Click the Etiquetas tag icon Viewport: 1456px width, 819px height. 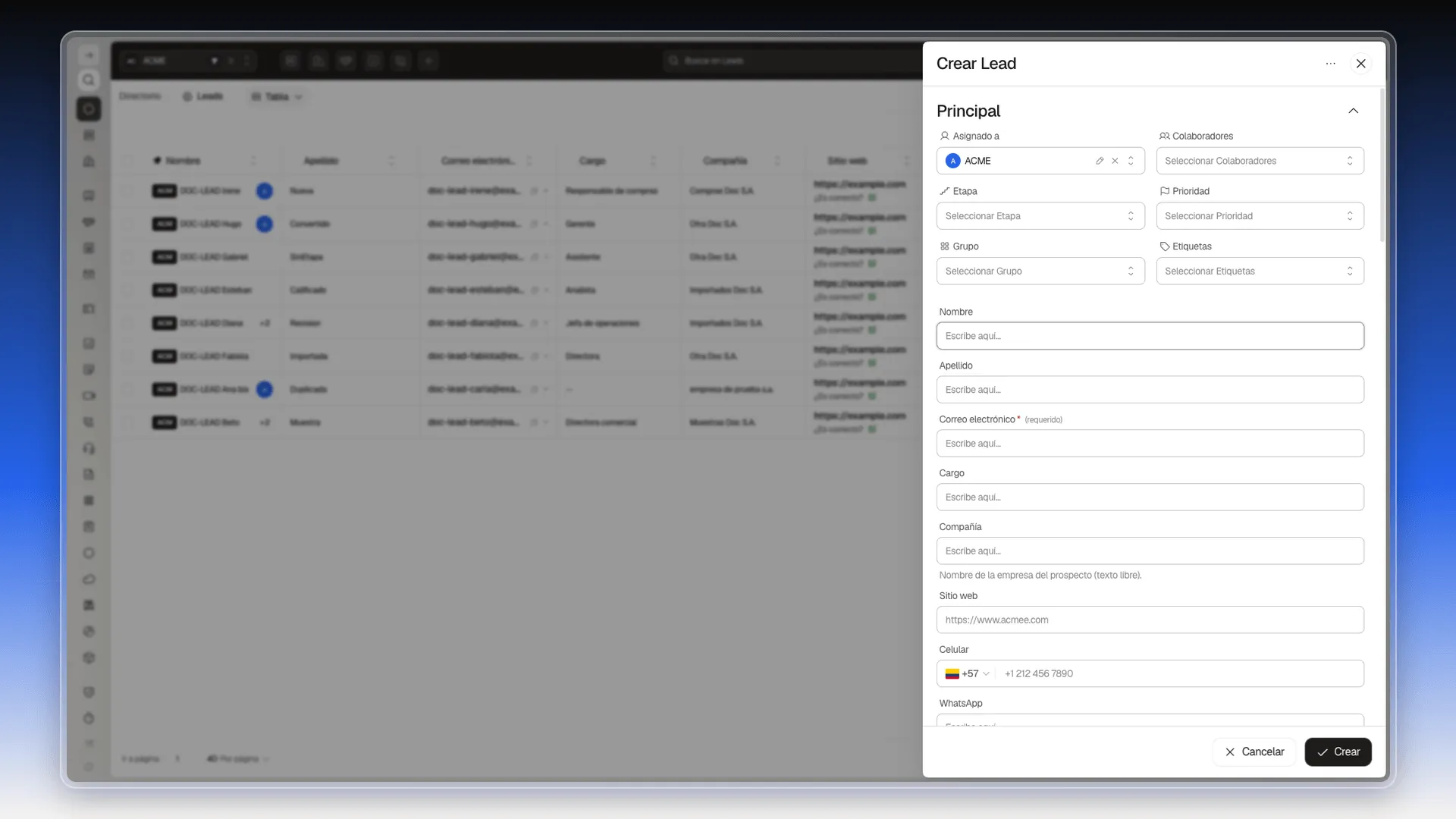(1164, 246)
